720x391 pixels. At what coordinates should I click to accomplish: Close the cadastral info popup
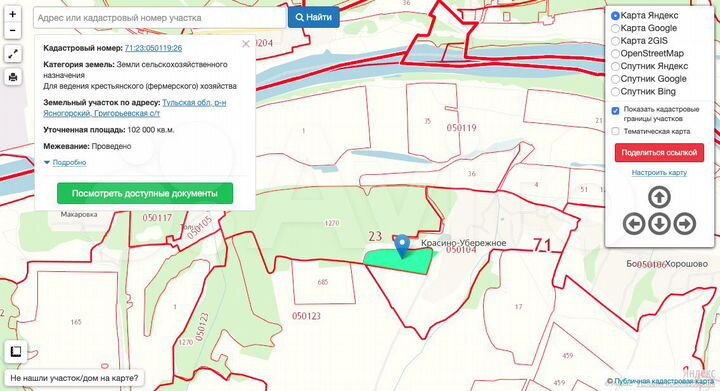[246, 44]
